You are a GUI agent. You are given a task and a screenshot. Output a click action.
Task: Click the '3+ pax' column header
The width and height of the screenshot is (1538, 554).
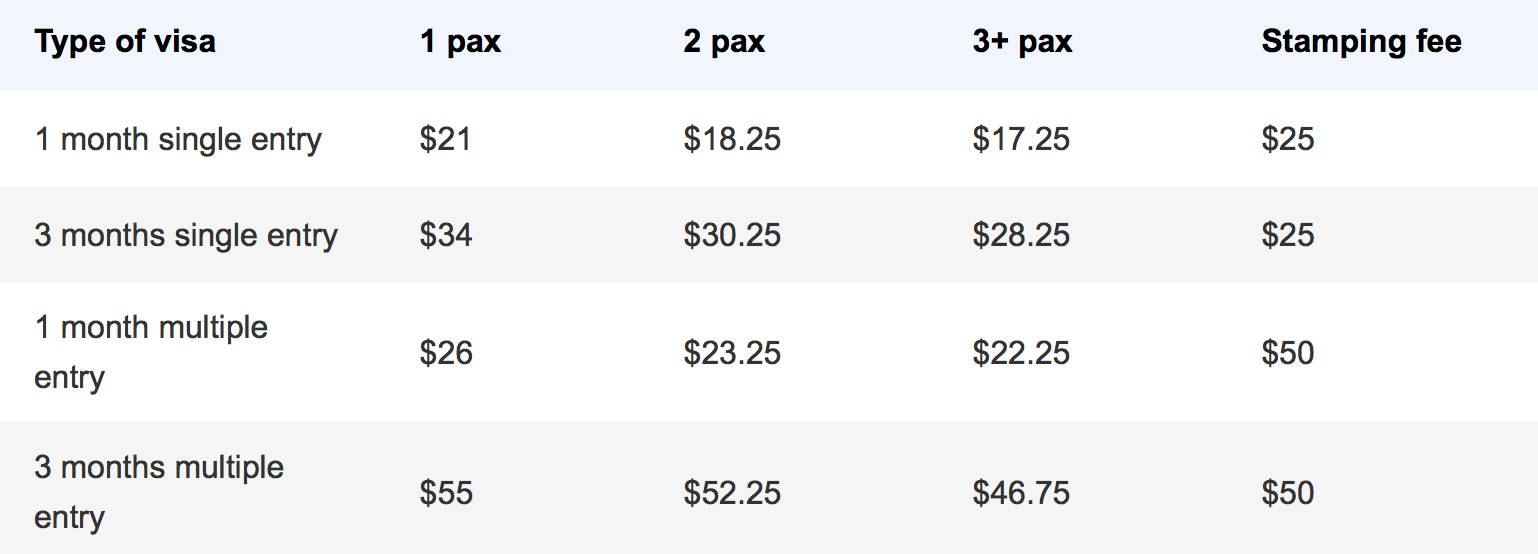(x=1022, y=42)
